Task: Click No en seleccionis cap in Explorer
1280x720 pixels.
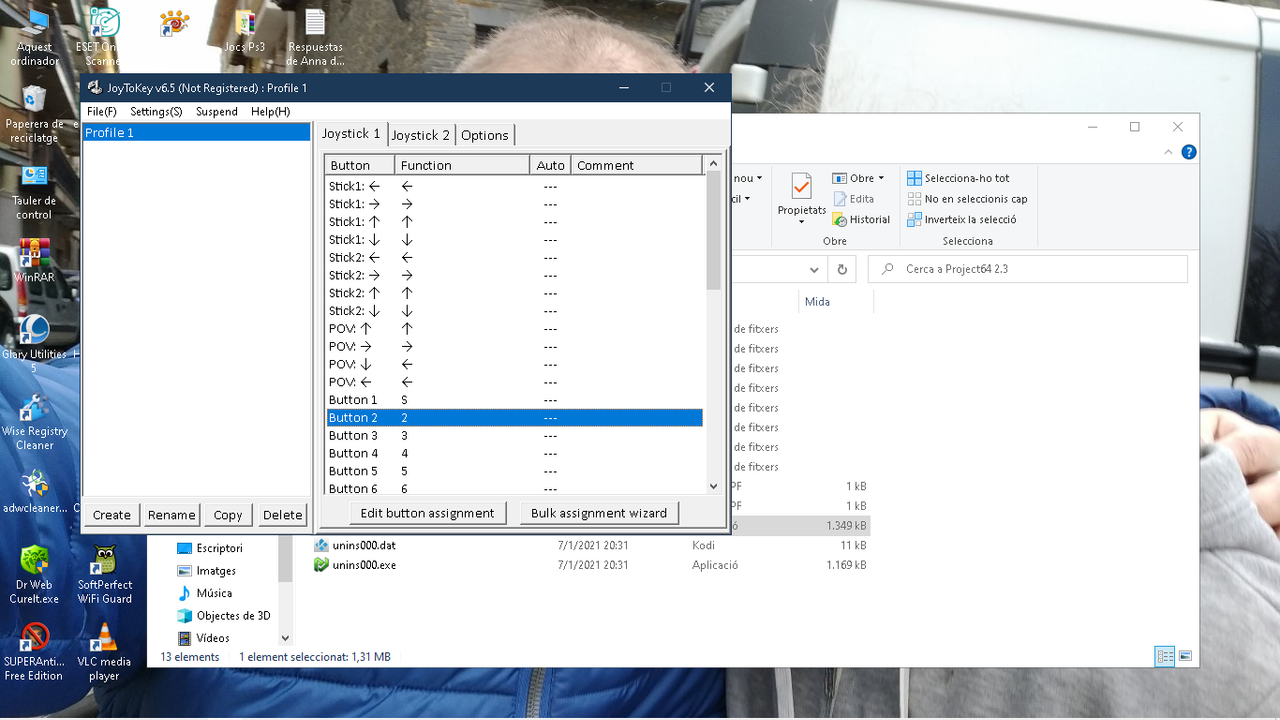Action: pyautogui.click(x=967, y=199)
